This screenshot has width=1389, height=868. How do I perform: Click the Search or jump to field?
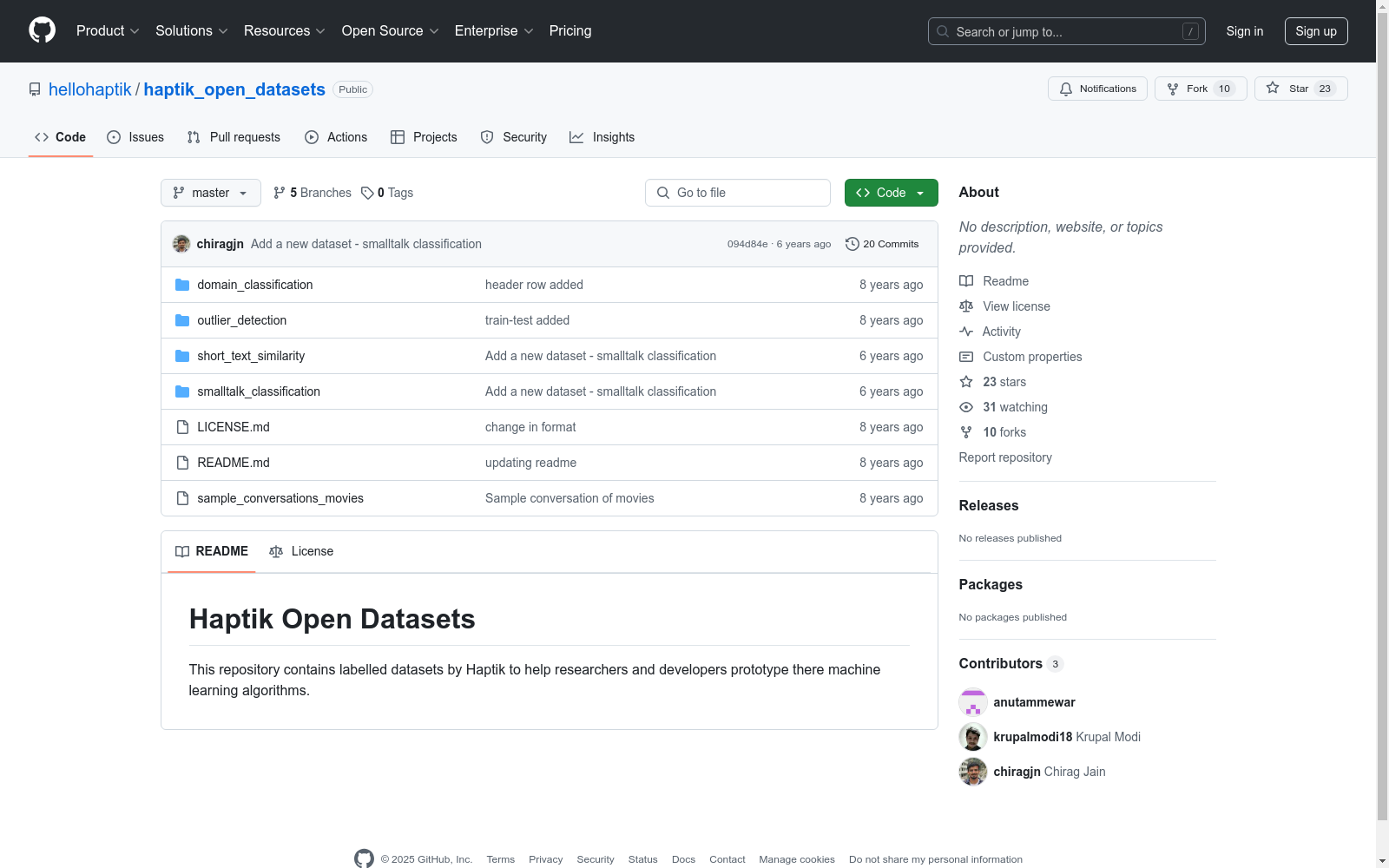click(x=1067, y=31)
